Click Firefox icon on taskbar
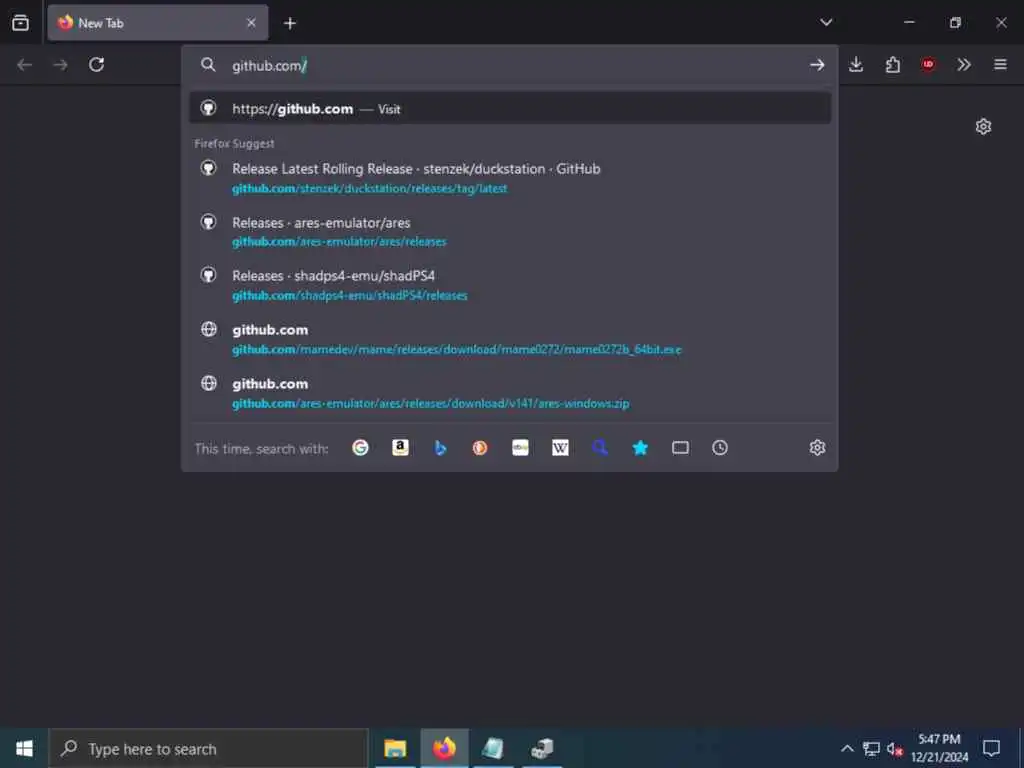 (444, 748)
